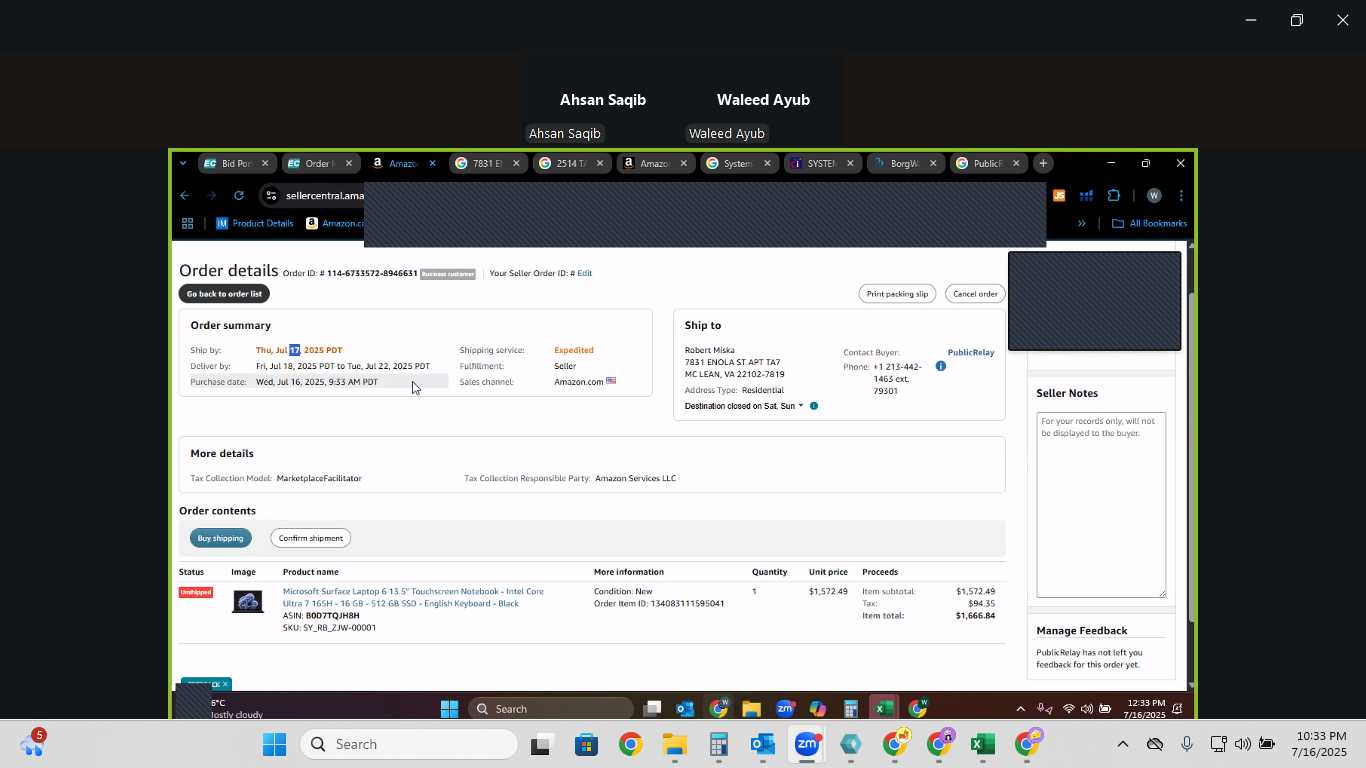This screenshot has width=1366, height=768.
Task: Open Copilot on shared screen taskbar
Action: pos(818,709)
